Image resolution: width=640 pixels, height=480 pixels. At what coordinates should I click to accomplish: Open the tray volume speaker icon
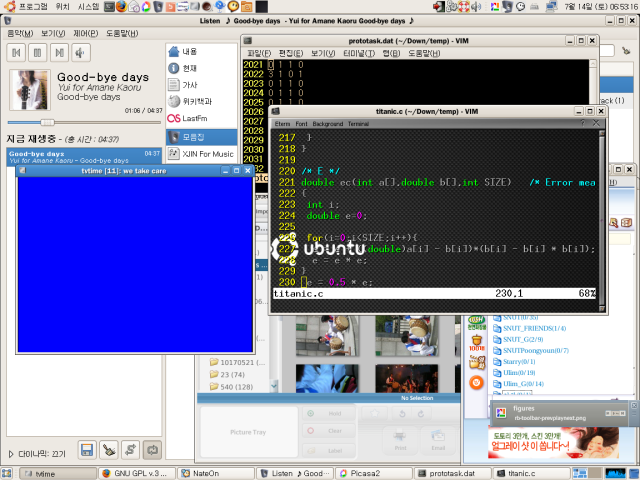(476, 7)
